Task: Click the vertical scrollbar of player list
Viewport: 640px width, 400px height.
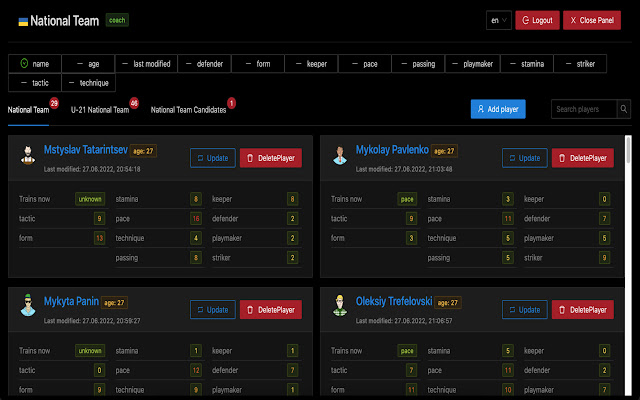Action: (x=628, y=265)
